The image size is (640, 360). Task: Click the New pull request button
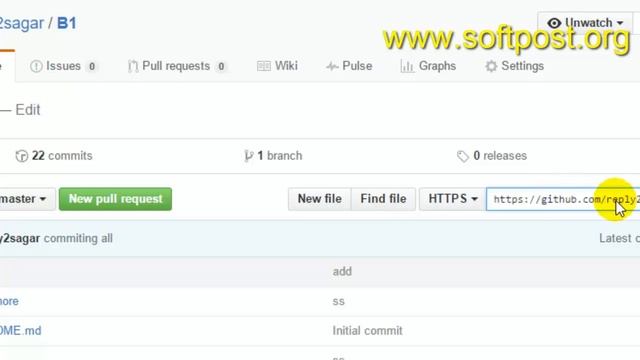pyautogui.click(x=116, y=199)
